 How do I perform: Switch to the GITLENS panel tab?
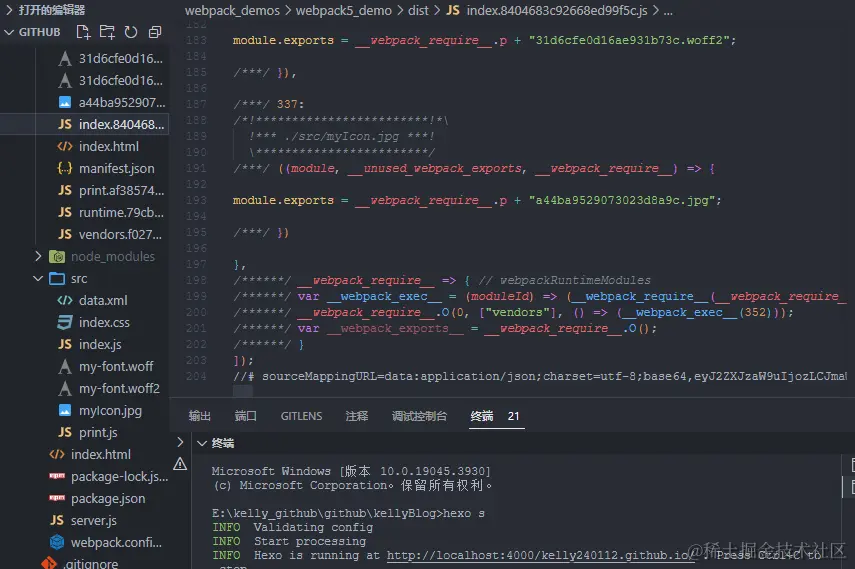tap(302, 416)
